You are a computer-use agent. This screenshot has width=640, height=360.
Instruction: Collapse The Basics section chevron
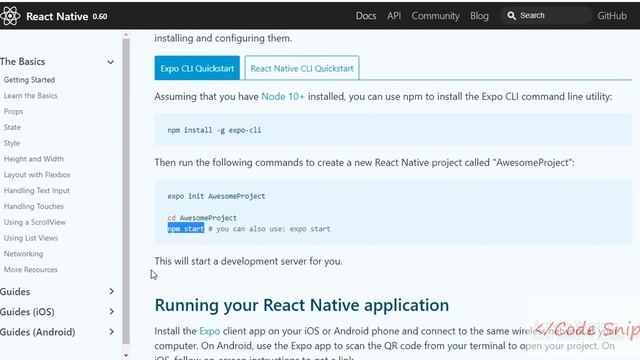(x=111, y=62)
